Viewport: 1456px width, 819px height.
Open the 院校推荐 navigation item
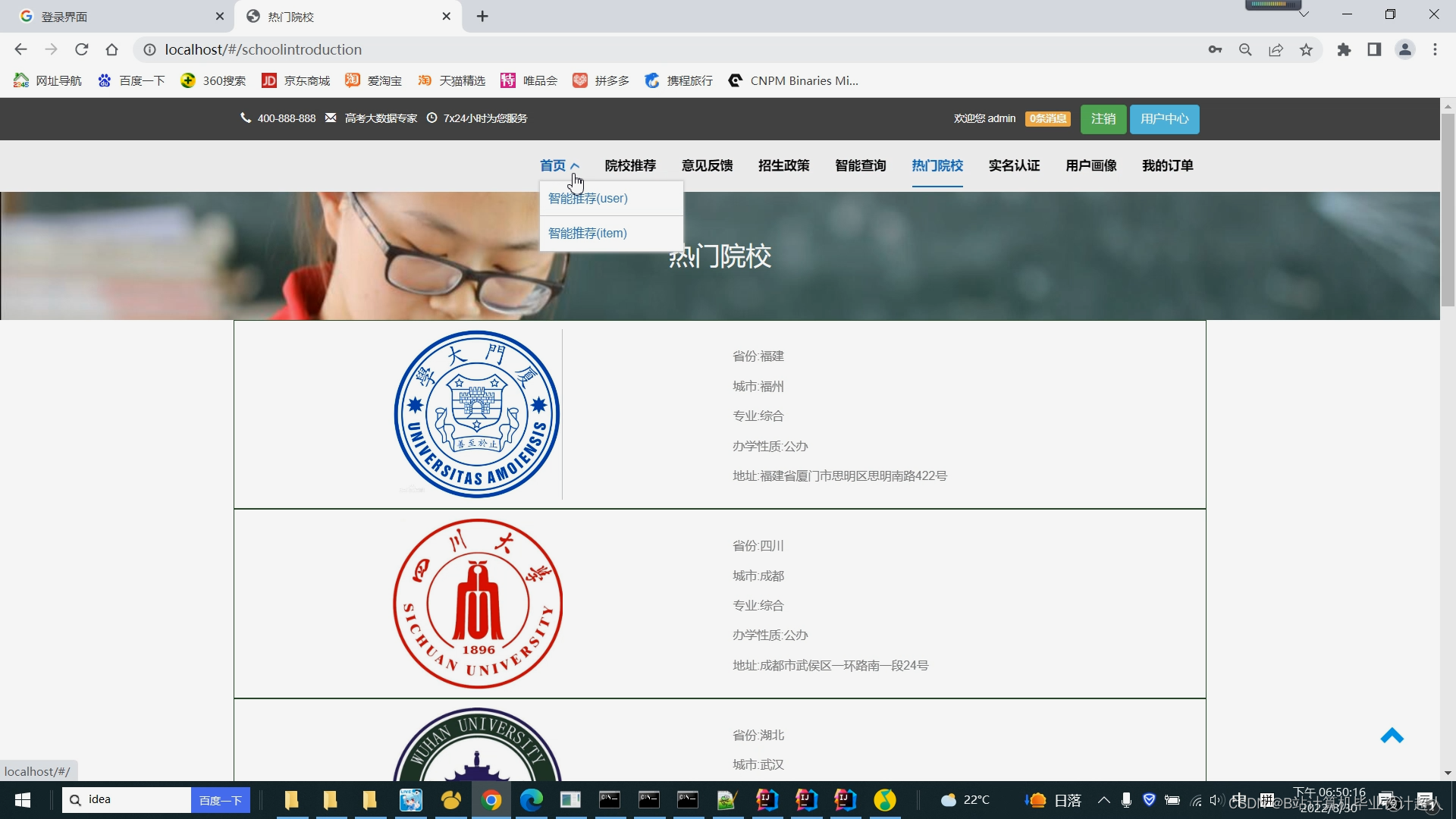(630, 165)
